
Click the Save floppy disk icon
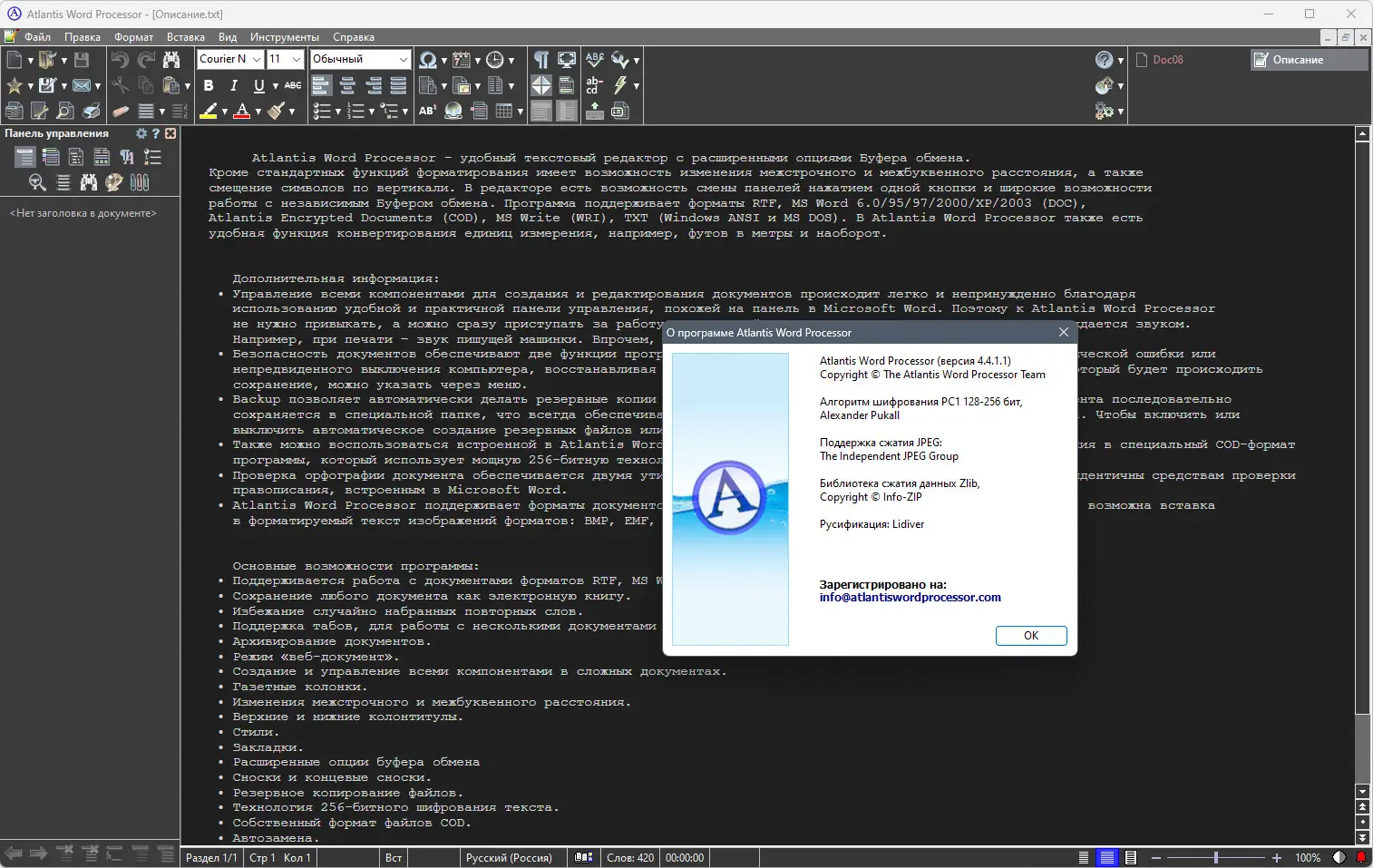pyautogui.click(x=82, y=60)
